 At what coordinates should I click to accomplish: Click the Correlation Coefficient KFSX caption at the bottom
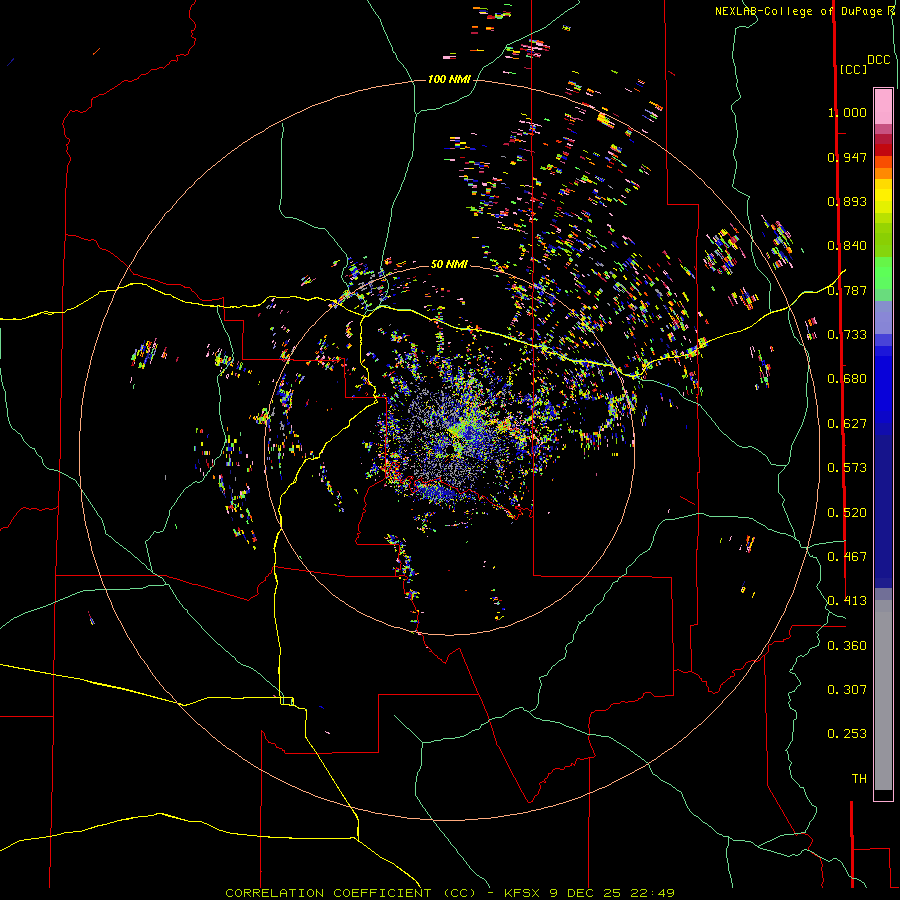click(449, 893)
